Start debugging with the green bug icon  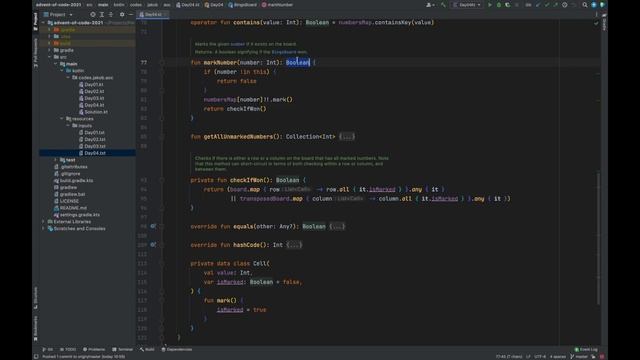[499, 5]
